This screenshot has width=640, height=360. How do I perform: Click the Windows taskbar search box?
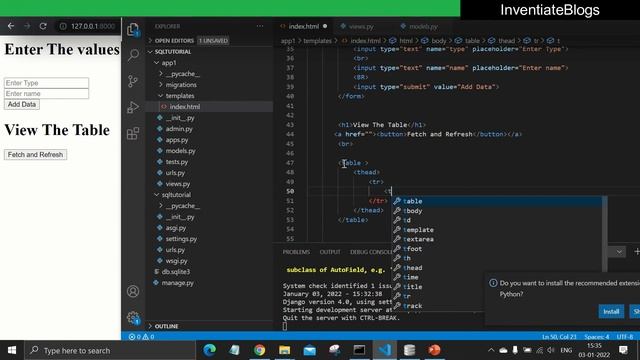tap(111, 350)
